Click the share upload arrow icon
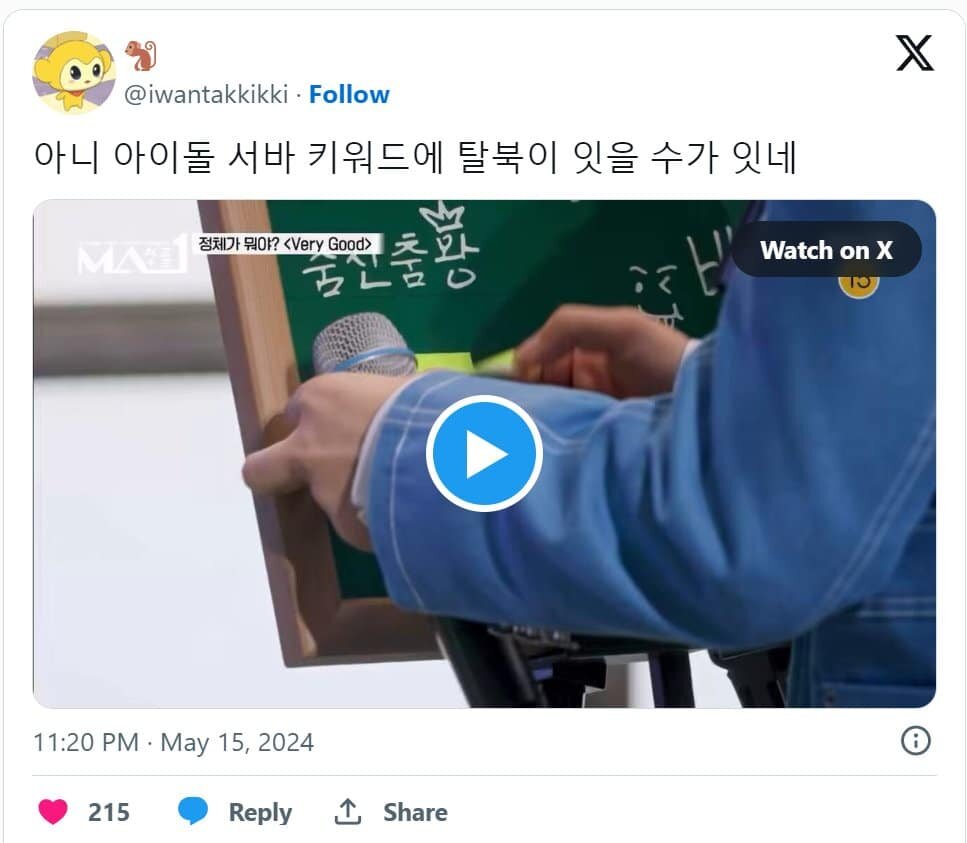Screen dimensions: 967x843 coord(347,812)
